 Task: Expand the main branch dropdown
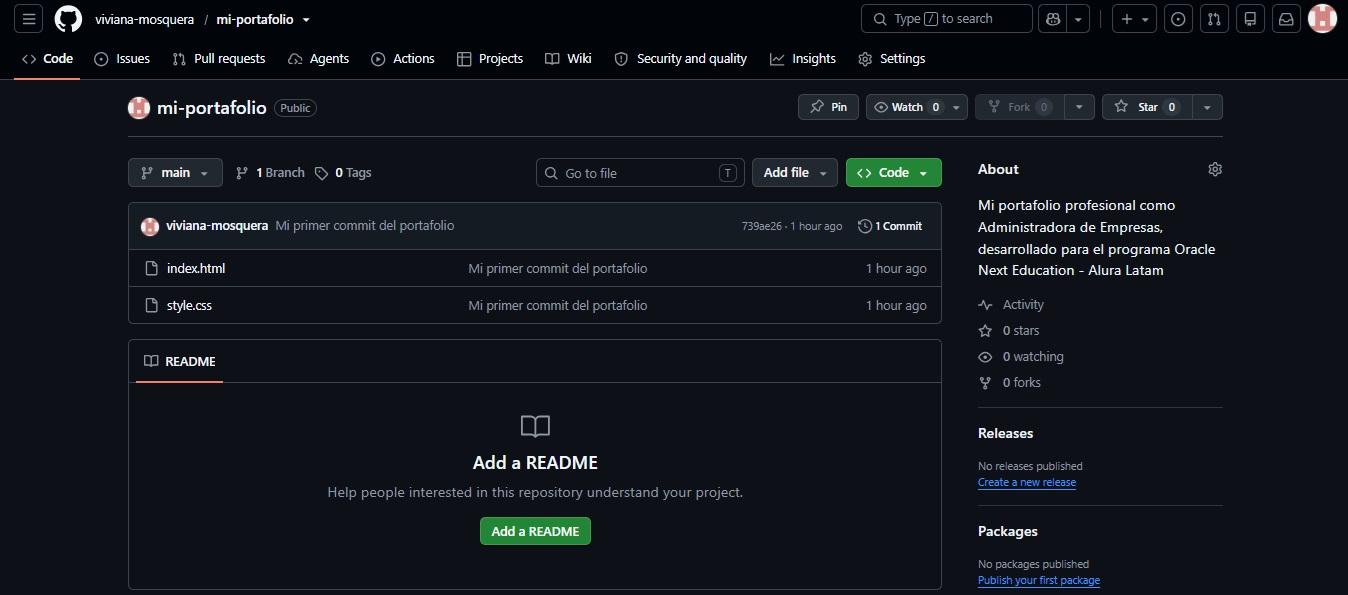(175, 173)
